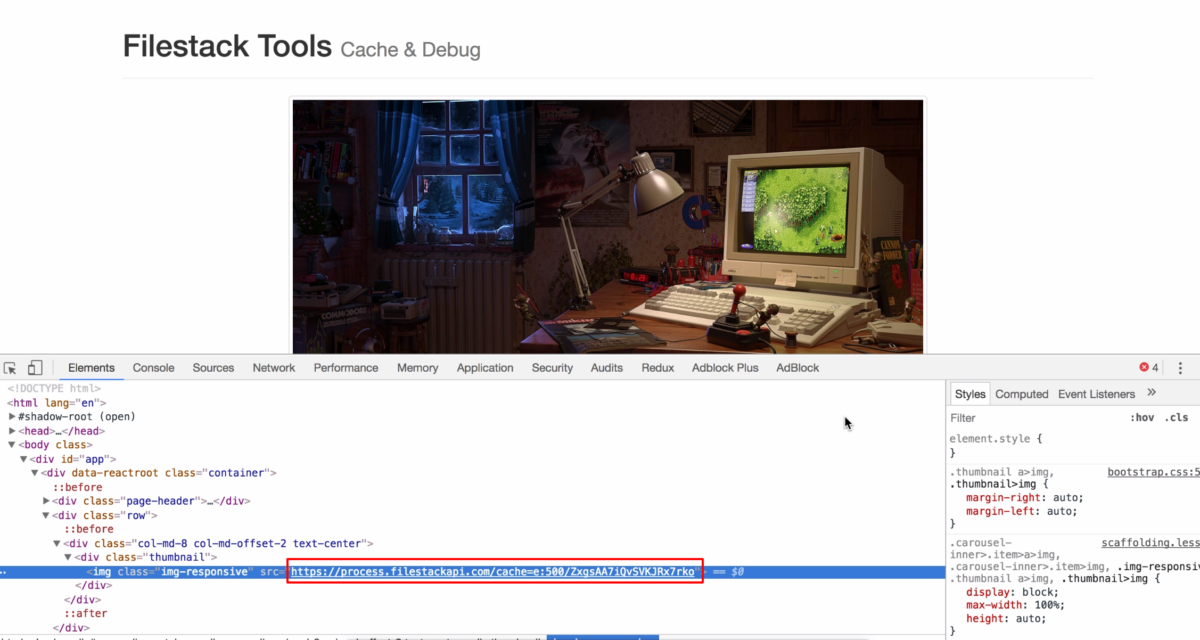
Task: Expand the page-header div node
Action: point(44,500)
